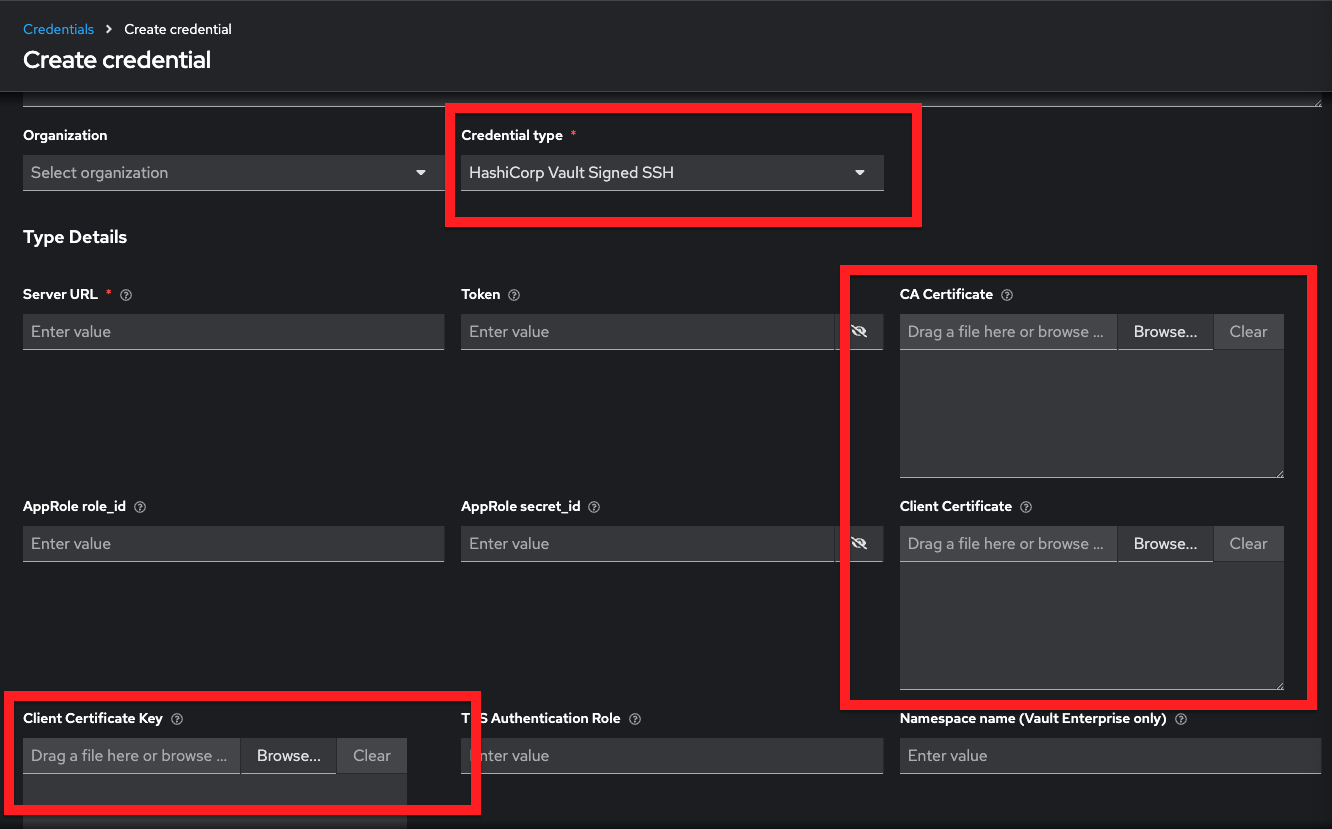1332x829 pixels.
Task: Browse for a CA Certificate file
Action: click(1165, 332)
